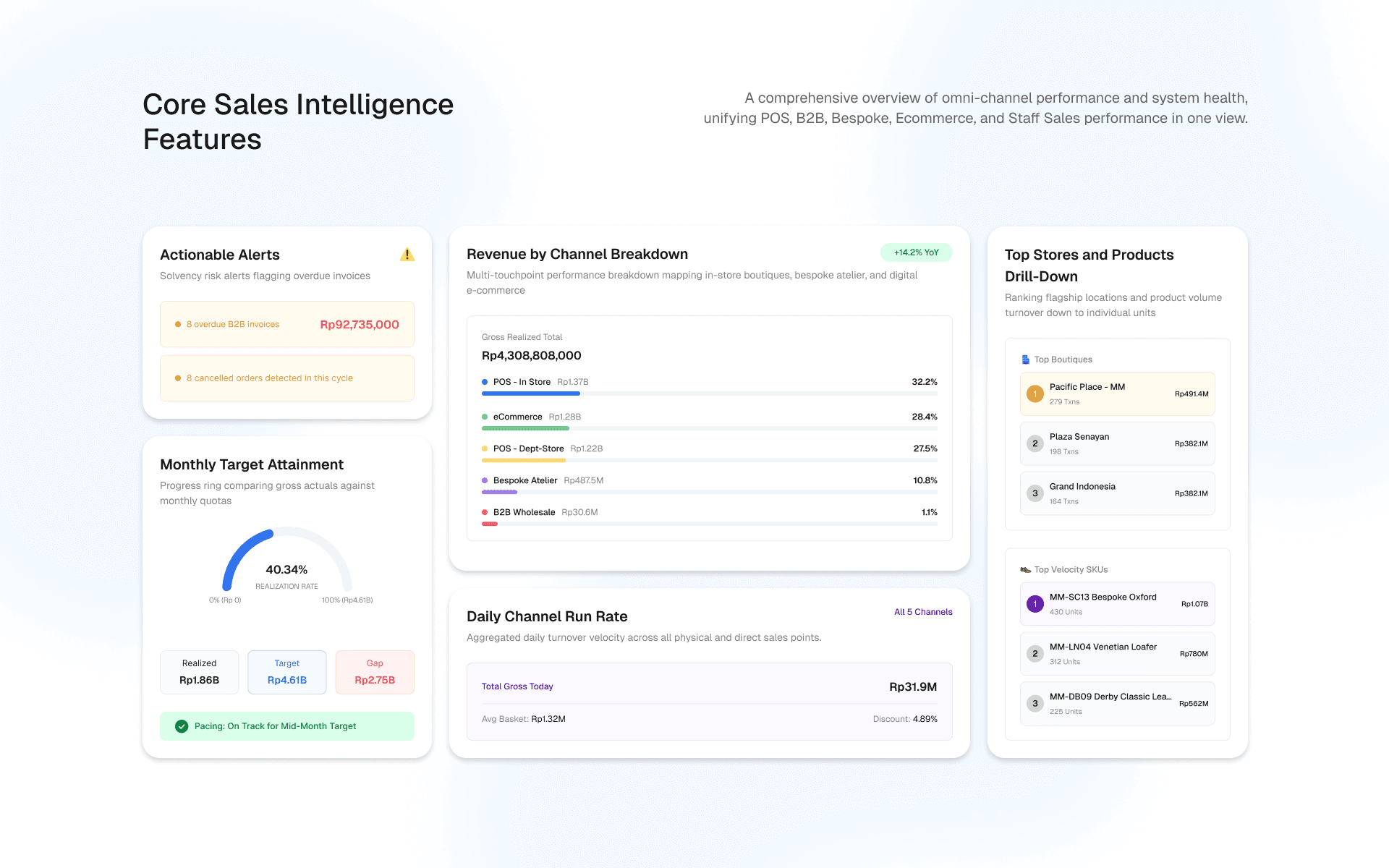Screen dimensions: 1389x868
Task: Click the warning triangle icon in Actionable Alerts
Action: [407, 255]
